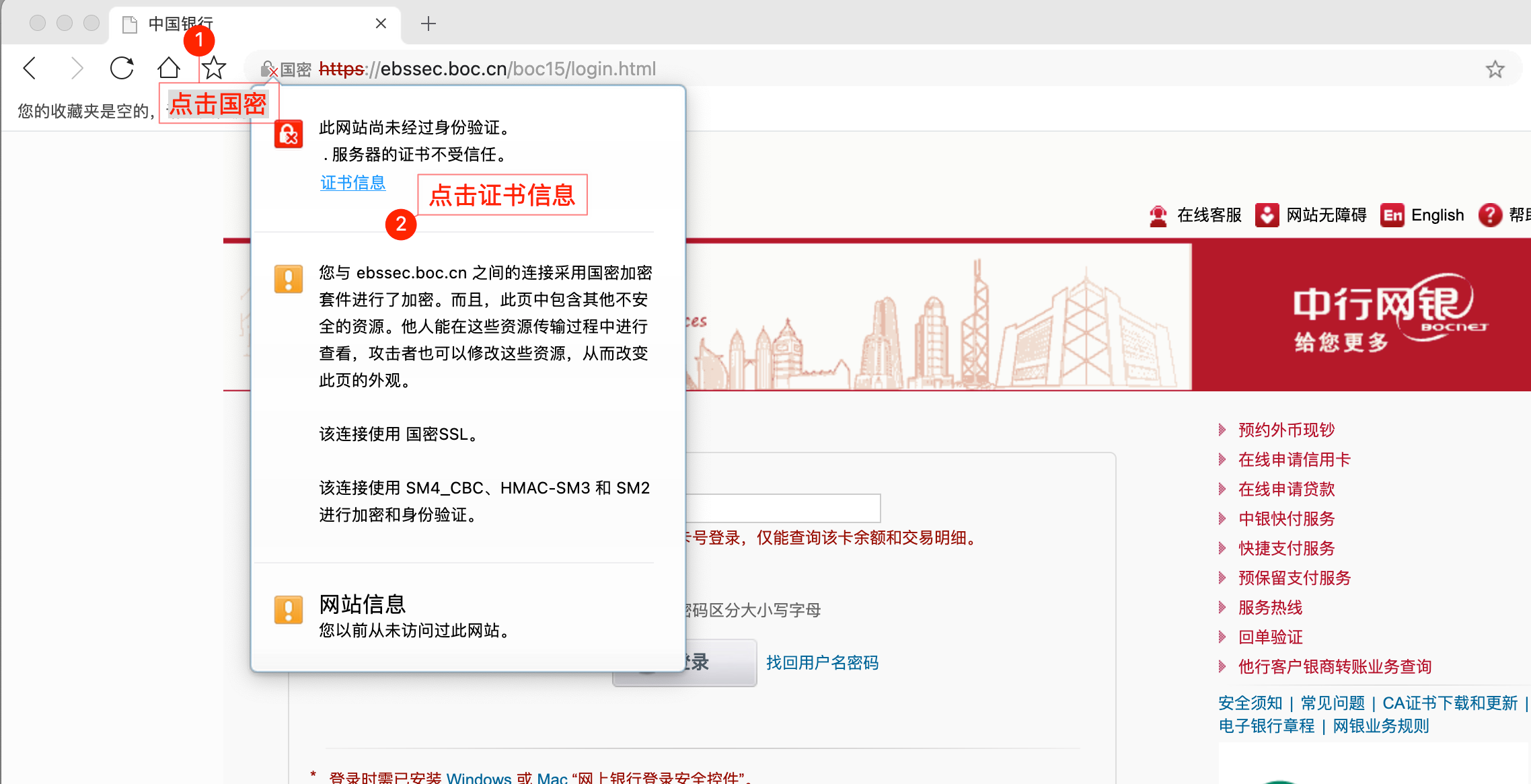Expand 预约外币现钞 menu entry
The height and width of the screenshot is (784, 1531).
tap(1286, 430)
